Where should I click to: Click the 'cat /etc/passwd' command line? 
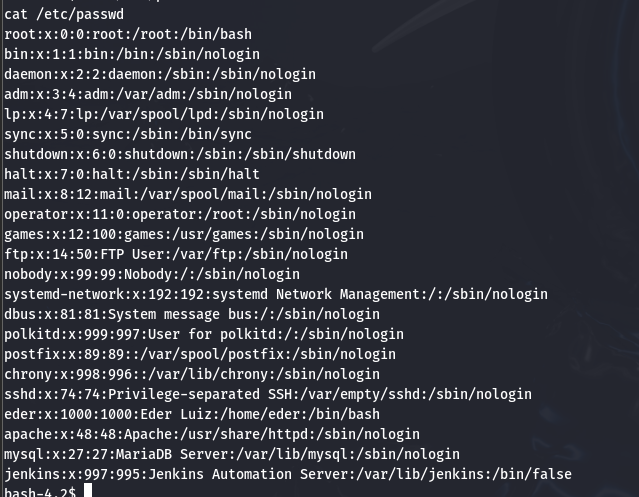(x=64, y=15)
